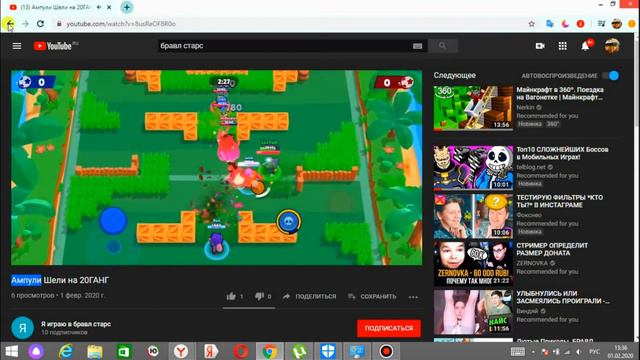
Task: Reload the page
Action: click(x=40, y=24)
